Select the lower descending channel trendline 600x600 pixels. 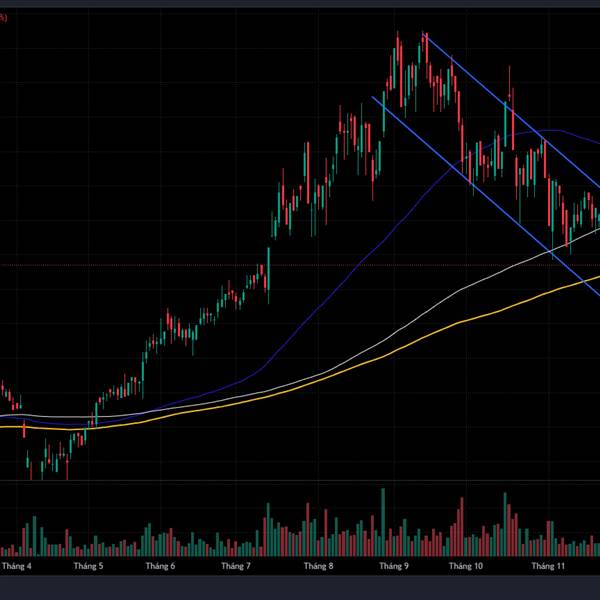[486, 196]
